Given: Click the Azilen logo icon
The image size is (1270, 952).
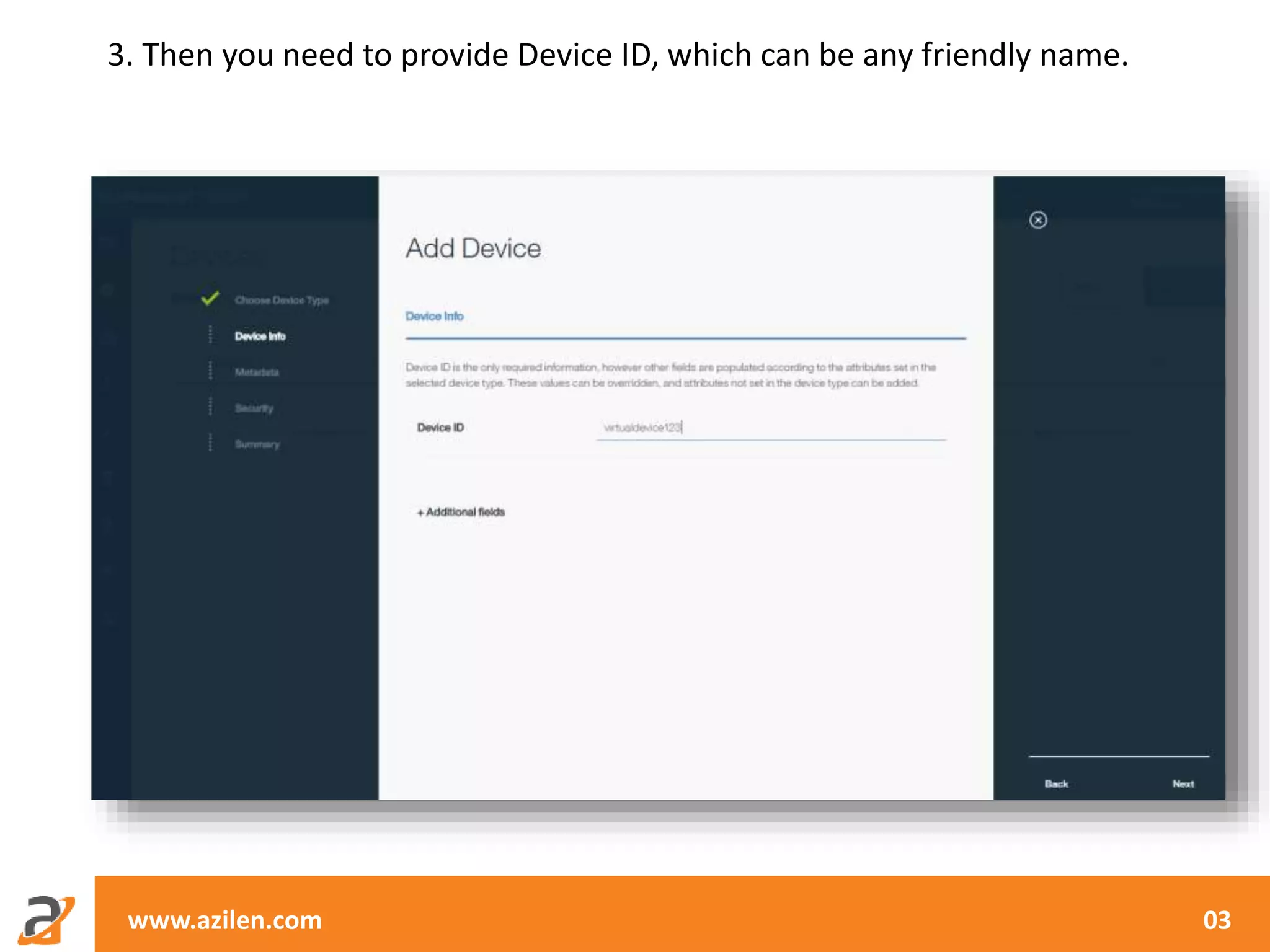Looking at the screenshot, I should click(47, 919).
